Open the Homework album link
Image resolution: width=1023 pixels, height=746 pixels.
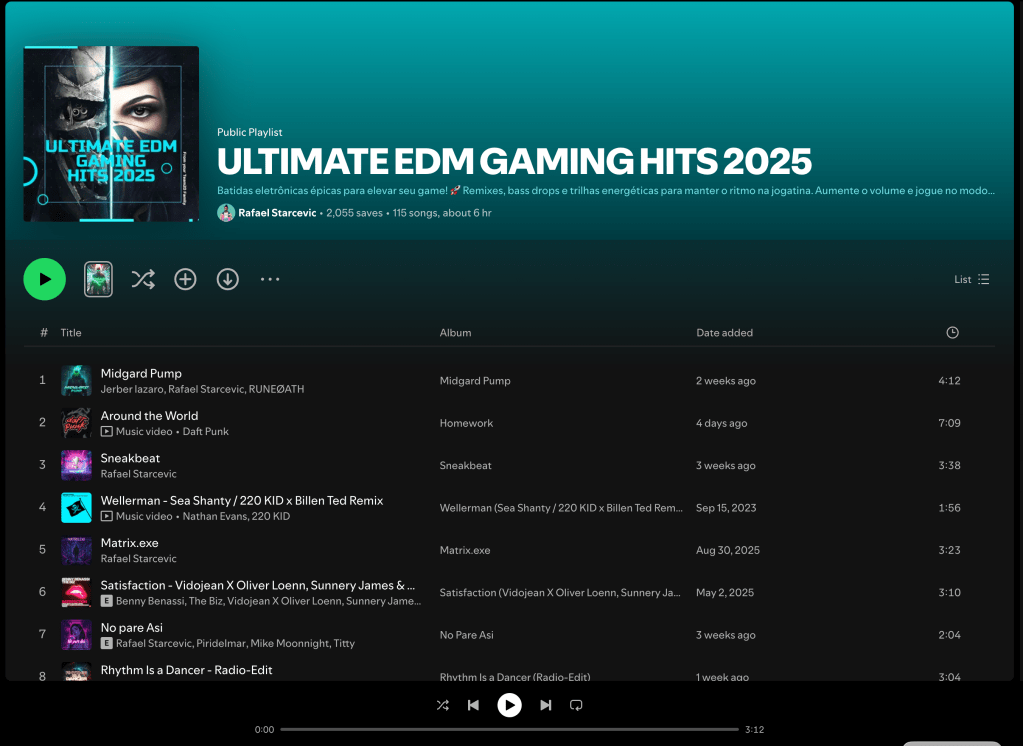point(466,423)
